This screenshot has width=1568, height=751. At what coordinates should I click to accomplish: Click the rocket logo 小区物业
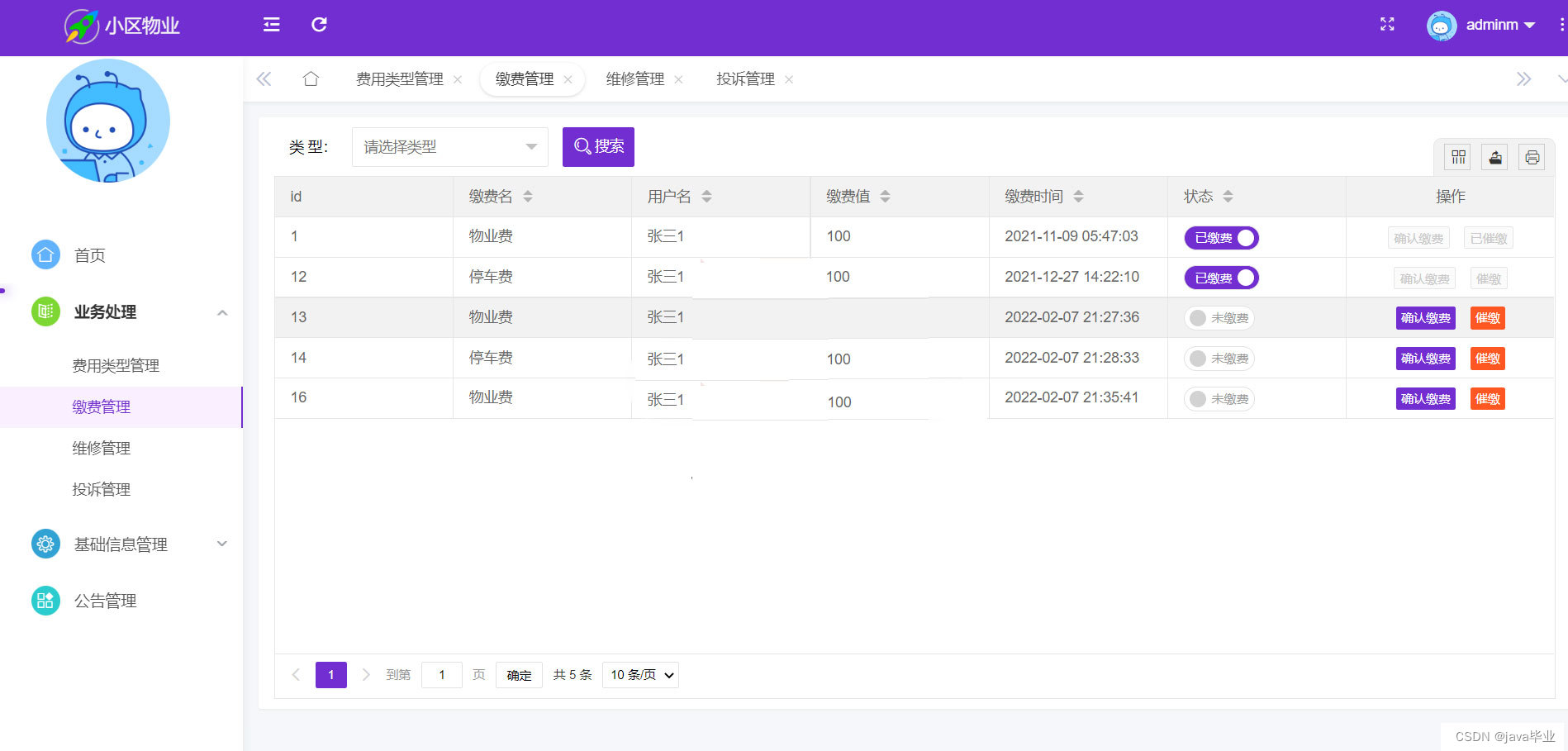tap(122, 26)
